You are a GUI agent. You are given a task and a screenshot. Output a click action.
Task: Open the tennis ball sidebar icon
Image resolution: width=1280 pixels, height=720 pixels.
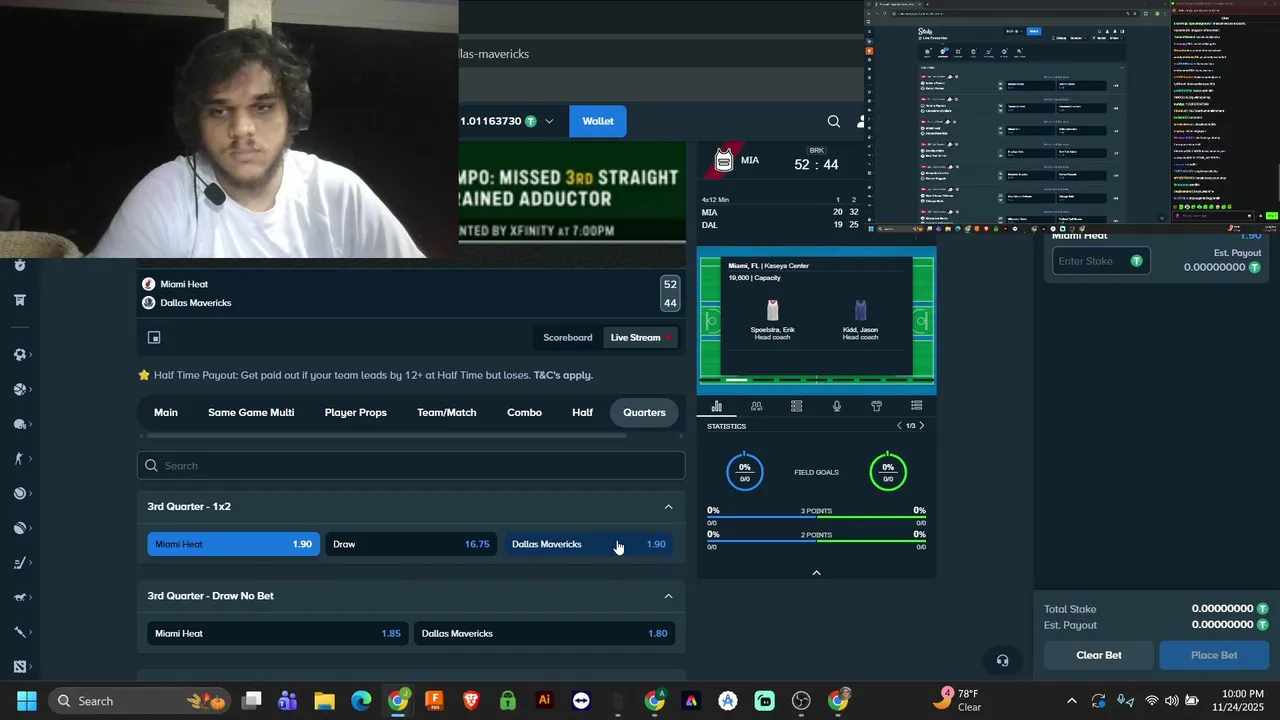20,493
